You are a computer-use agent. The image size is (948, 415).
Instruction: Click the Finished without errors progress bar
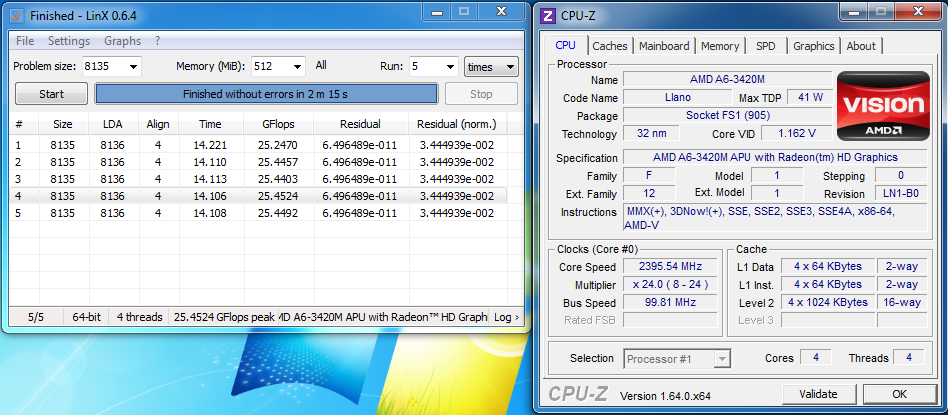[x=266, y=94]
